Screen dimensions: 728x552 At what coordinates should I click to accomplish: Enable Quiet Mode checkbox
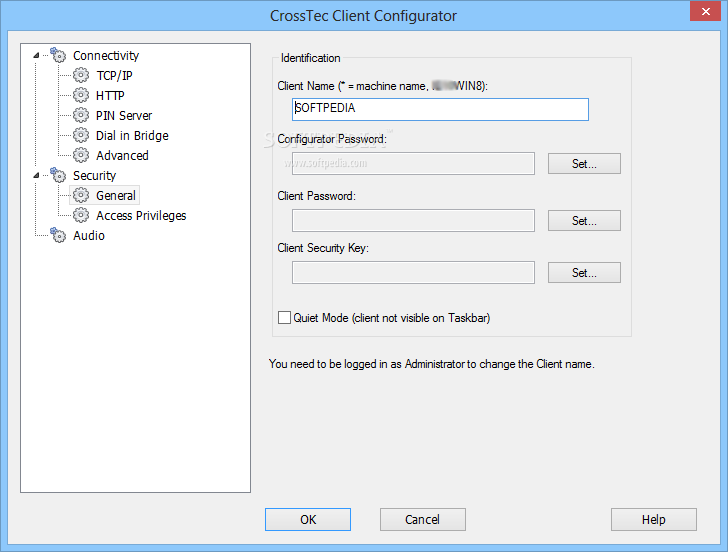284,318
